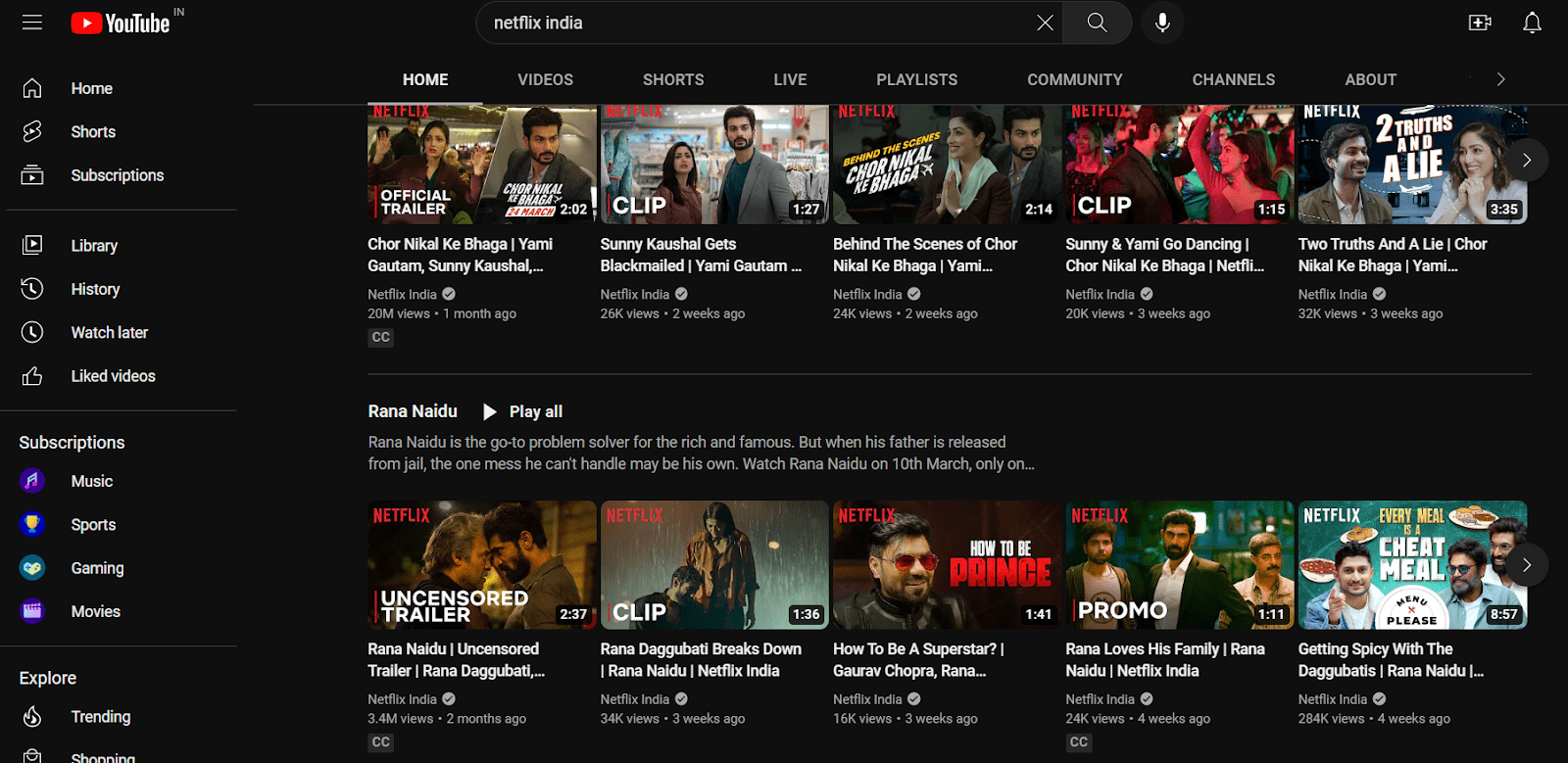This screenshot has width=1568, height=763.
Task: Open title 'Chor Nikal Ke Bhaga | Yami Gautam'
Action: 461,255
